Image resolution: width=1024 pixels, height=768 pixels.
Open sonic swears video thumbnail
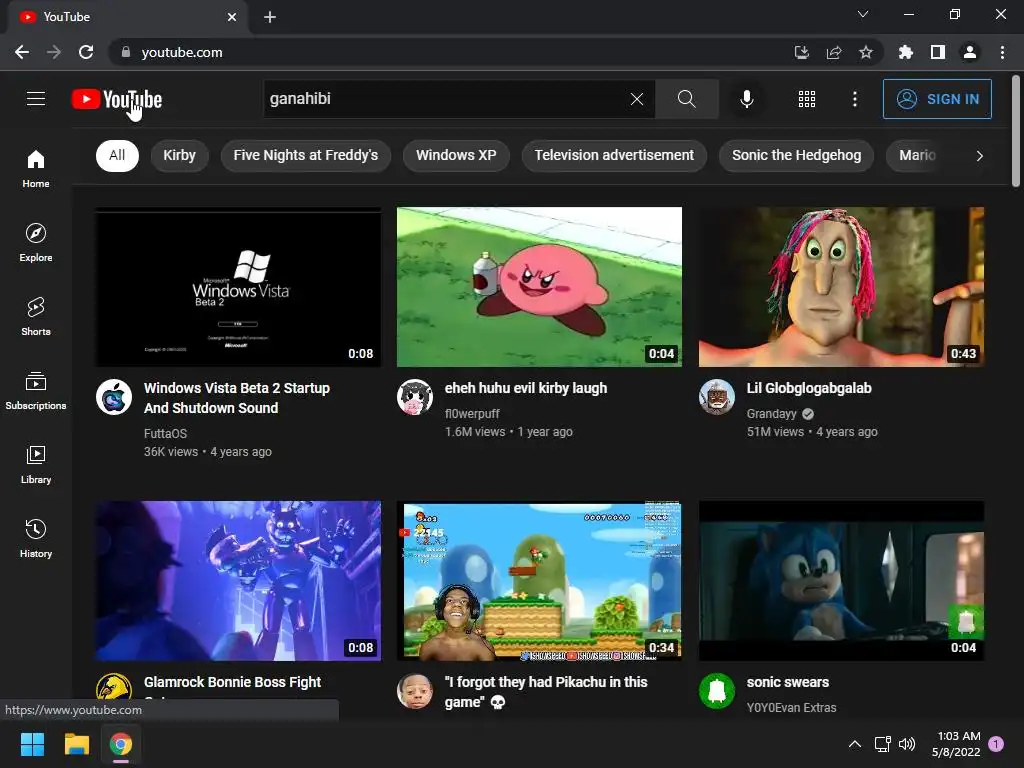pos(841,581)
